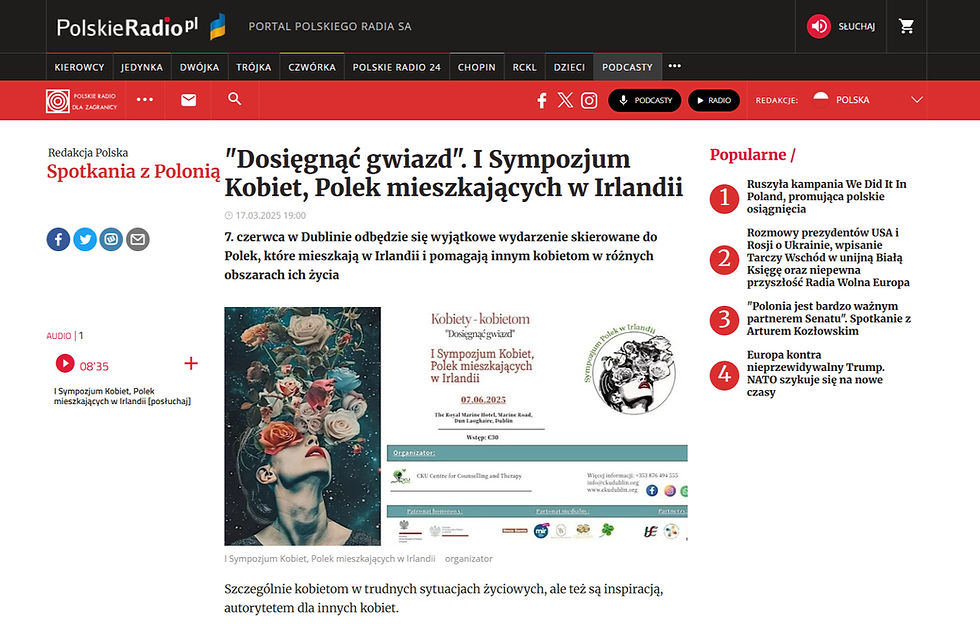
Task: Click the envelope newsletter icon in red bar
Action: pos(188,100)
